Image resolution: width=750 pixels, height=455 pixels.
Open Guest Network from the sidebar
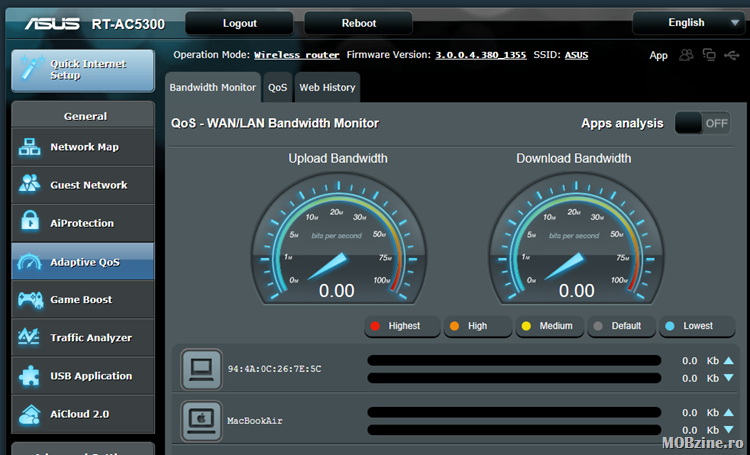pyautogui.click(x=83, y=185)
